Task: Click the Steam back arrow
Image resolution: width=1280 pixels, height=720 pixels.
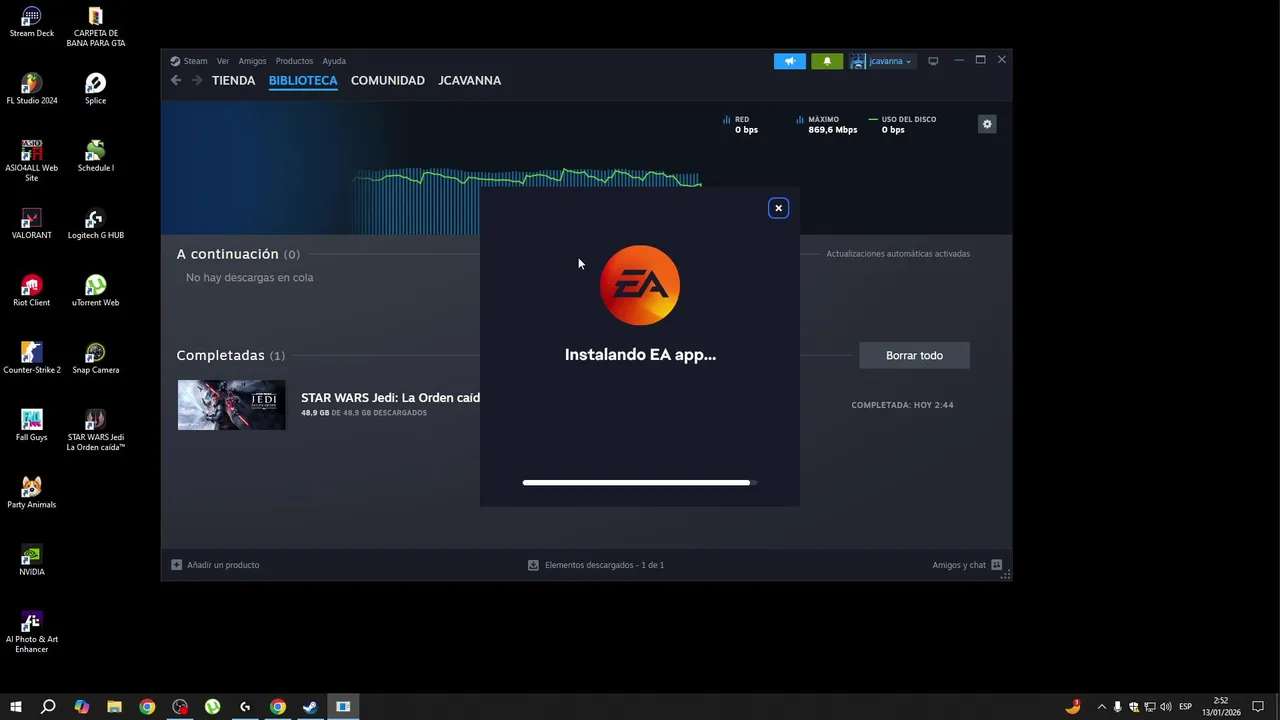Action: point(176,80)
